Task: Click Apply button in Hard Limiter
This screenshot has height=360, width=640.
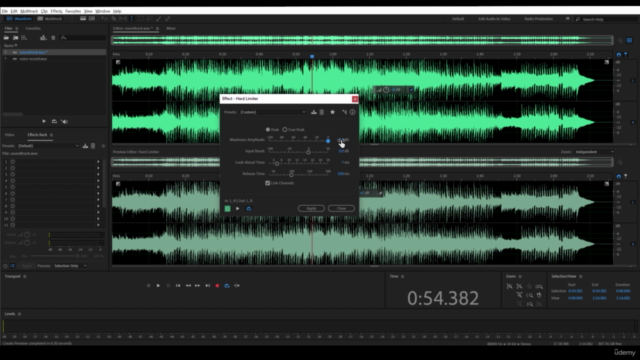Action: [311, 209]
